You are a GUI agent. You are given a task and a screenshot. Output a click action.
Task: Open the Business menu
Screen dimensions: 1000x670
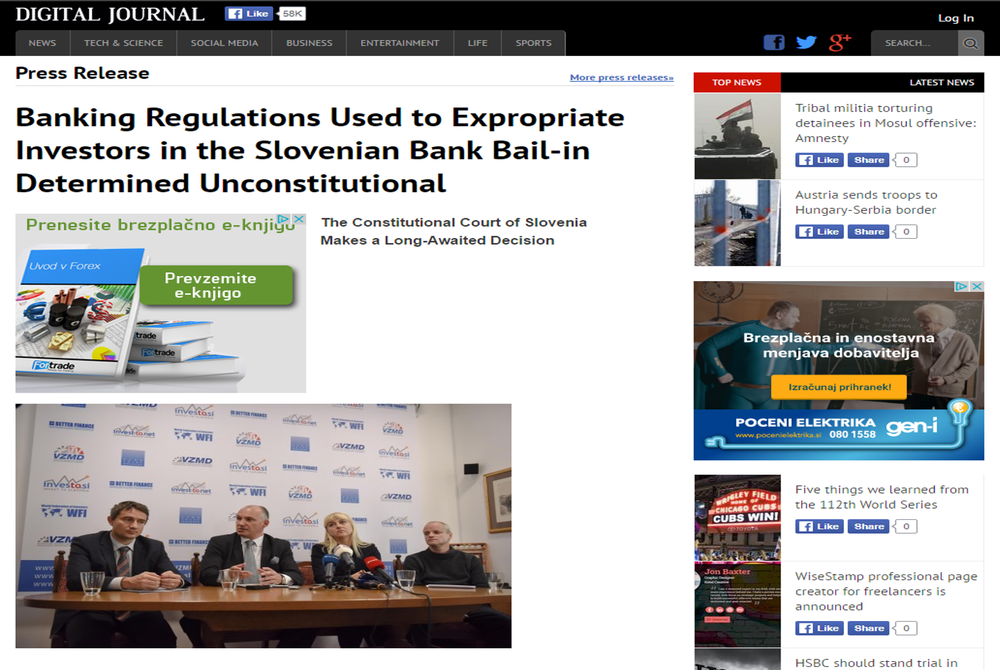pyautogui.click(x=309, y=43)
